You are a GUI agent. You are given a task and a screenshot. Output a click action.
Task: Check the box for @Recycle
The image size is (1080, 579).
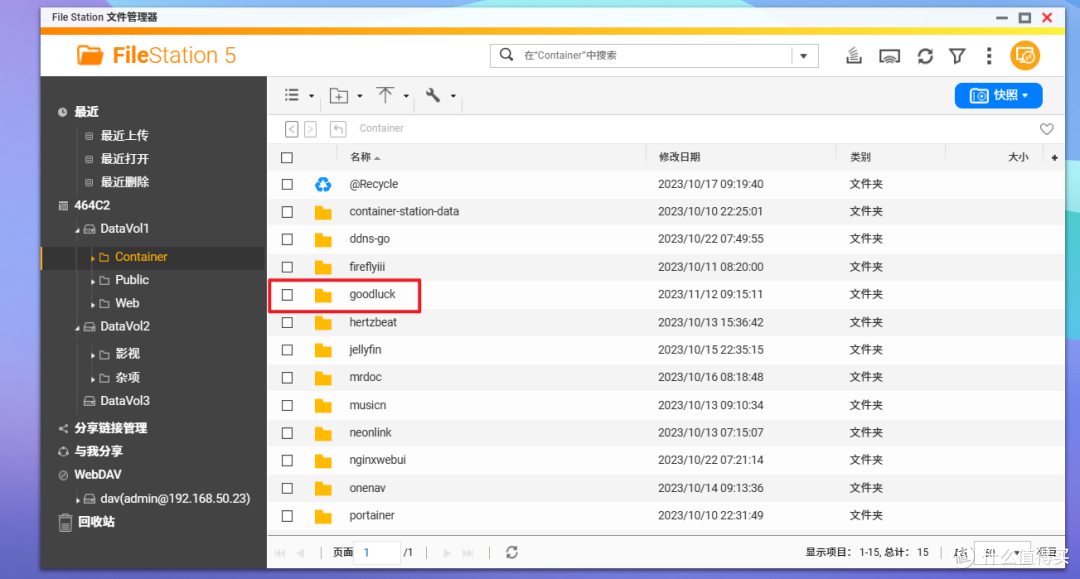tap(287, 185)
